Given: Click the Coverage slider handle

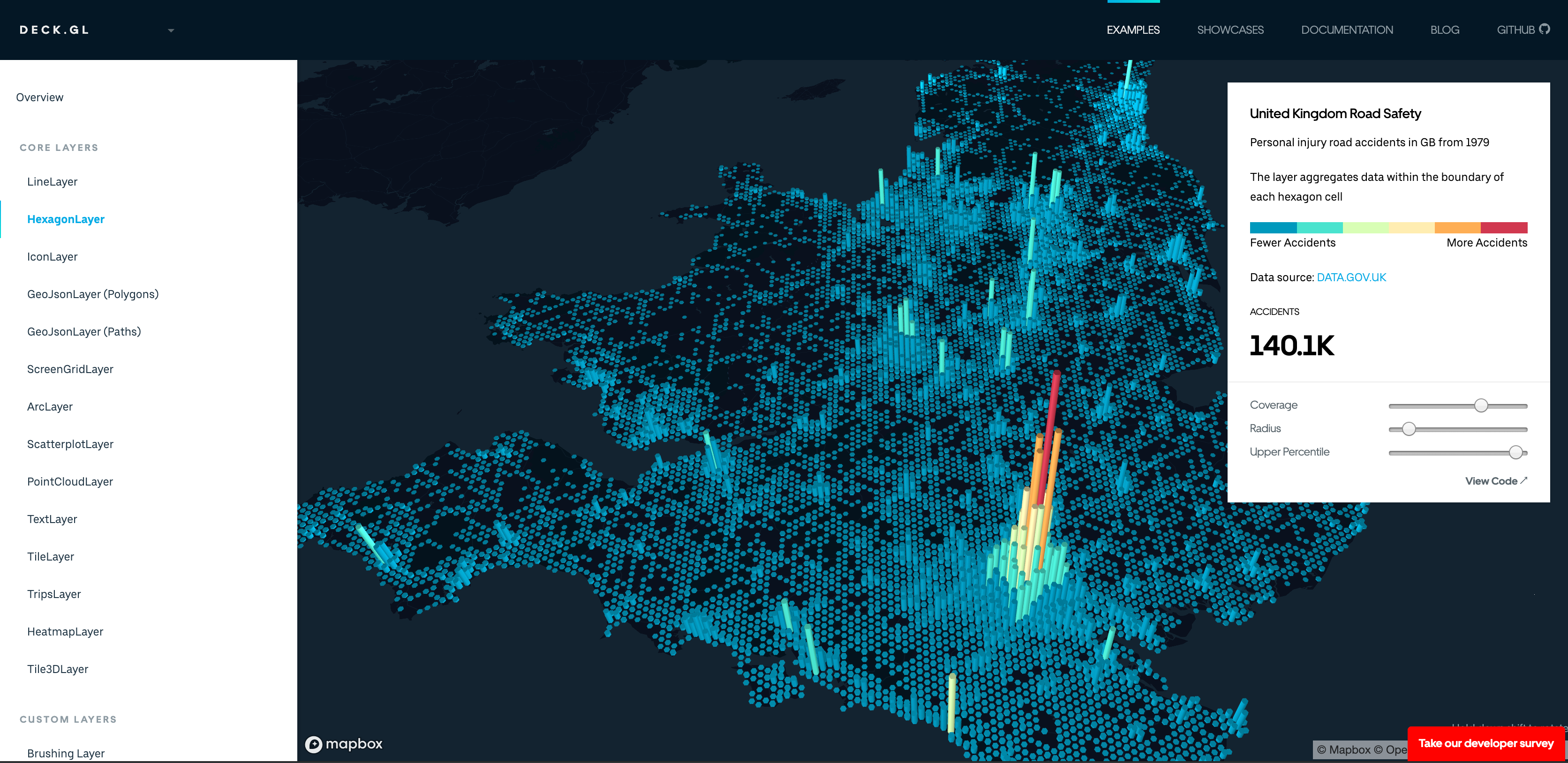Looking at the screenshot, I should coord(1481,405).
